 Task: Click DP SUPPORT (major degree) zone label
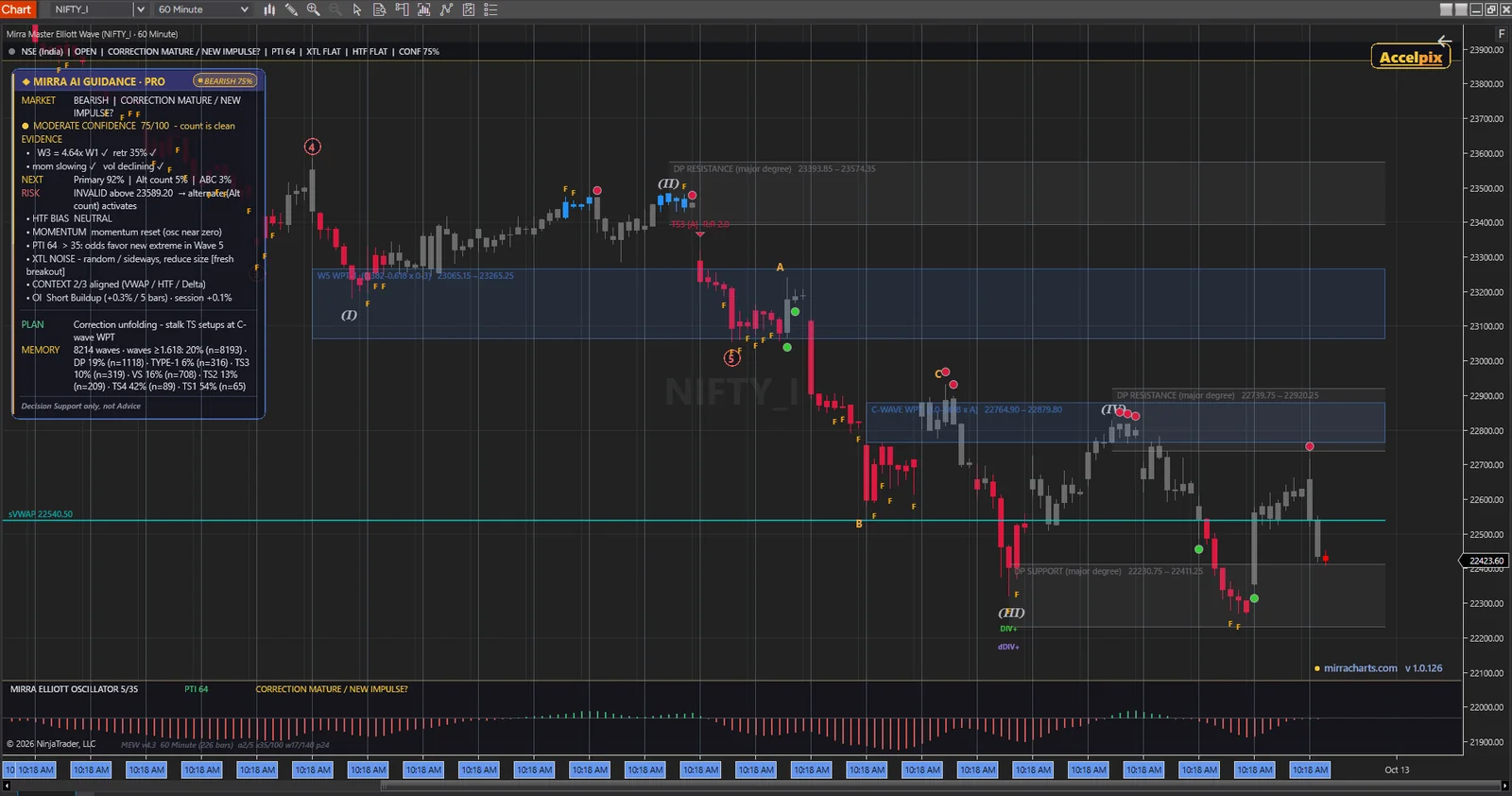(1108, 571)
